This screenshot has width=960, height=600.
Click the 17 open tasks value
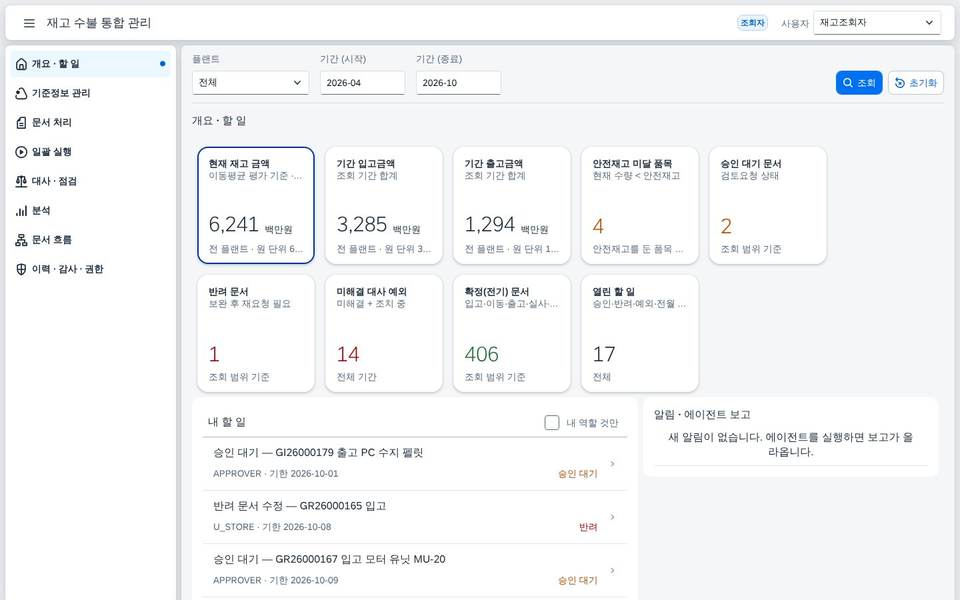tap(604, 354)
